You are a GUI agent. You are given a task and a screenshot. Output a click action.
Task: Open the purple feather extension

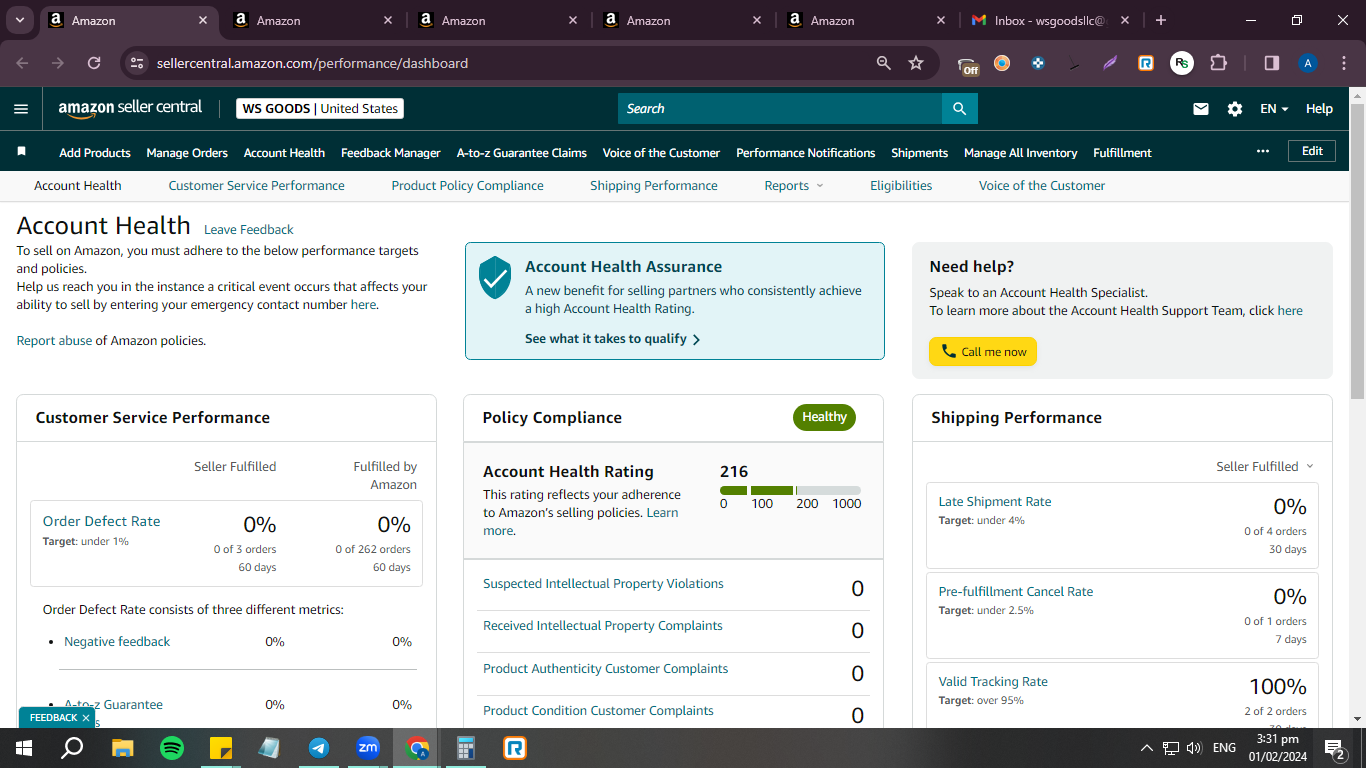tap(1110, 63)
